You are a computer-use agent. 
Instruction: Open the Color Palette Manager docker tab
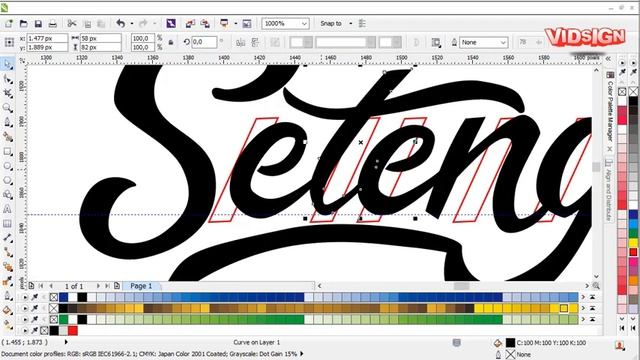[610, 107]
